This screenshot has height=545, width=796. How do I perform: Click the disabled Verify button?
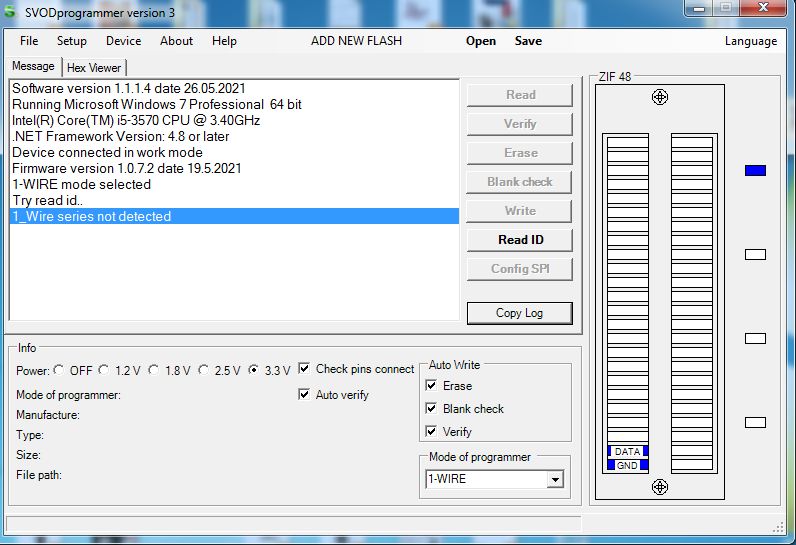[520, 124]
